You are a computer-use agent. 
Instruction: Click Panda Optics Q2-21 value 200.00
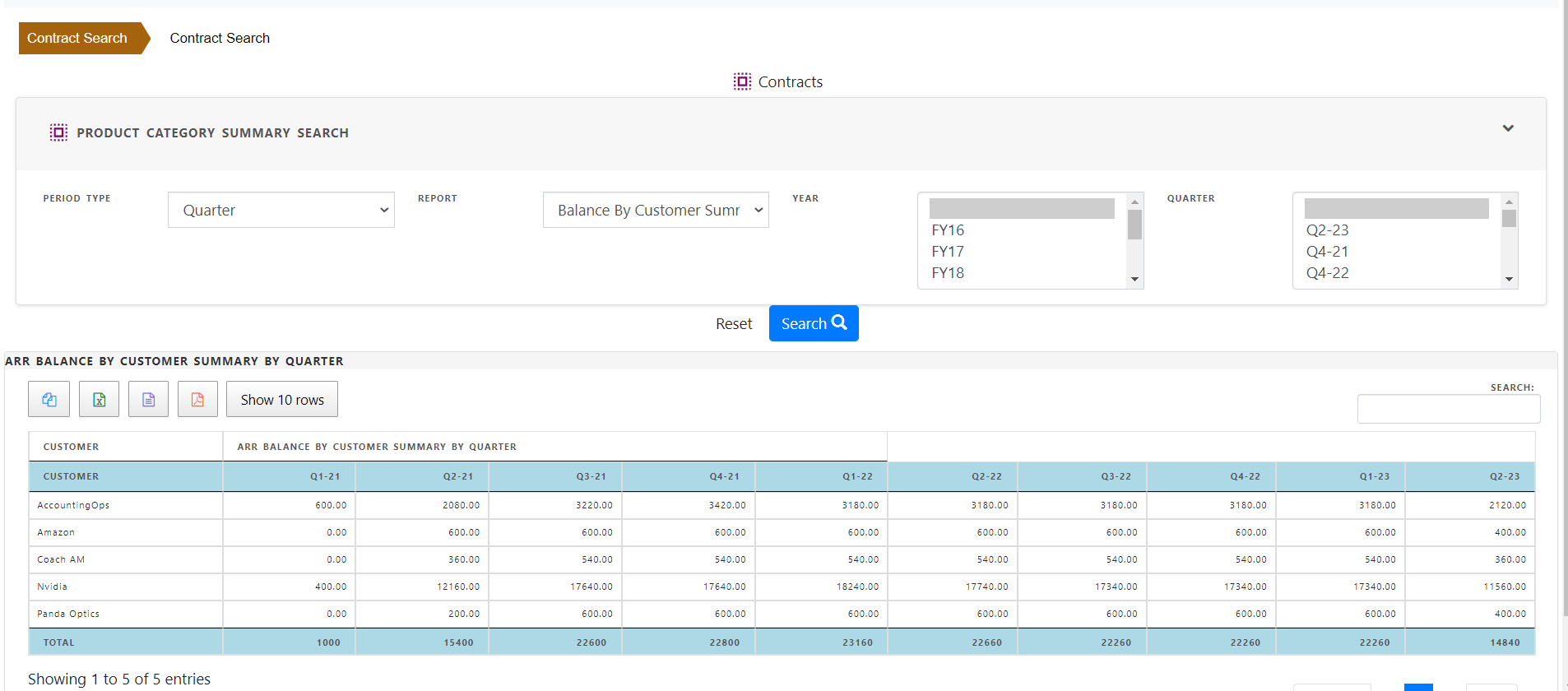click(464, 614)
